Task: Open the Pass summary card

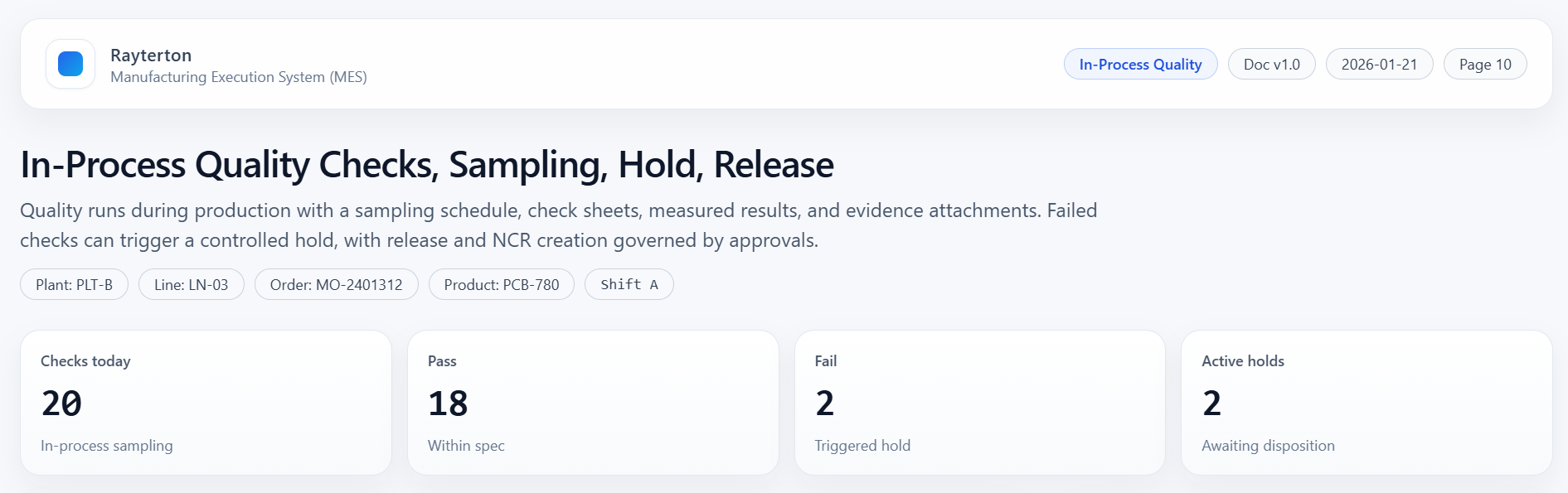Action: pyautogui.click(x=593, y=403)
